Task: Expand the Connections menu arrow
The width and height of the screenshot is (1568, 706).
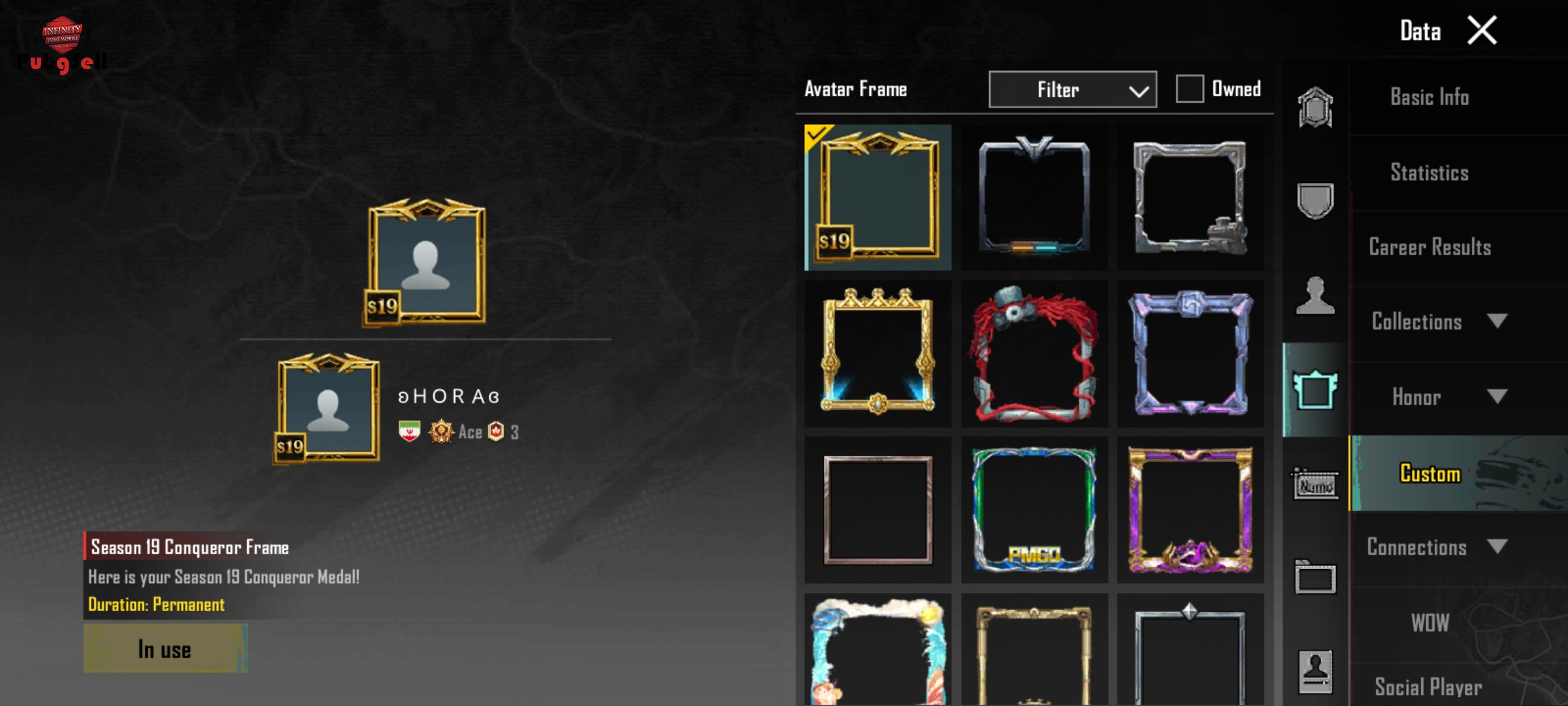Action: [1497, 546]
